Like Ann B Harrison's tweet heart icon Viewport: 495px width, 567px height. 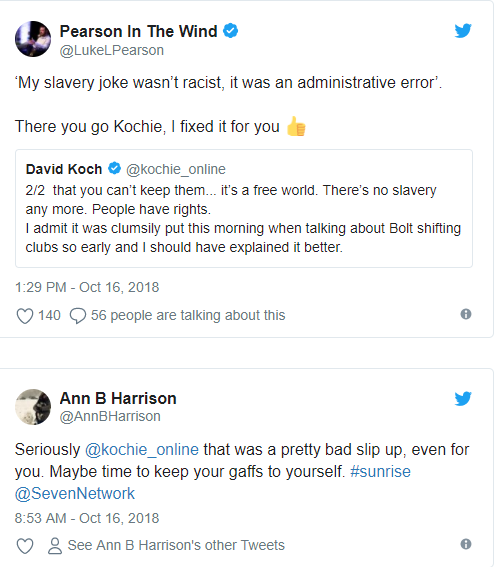[25, 546]
